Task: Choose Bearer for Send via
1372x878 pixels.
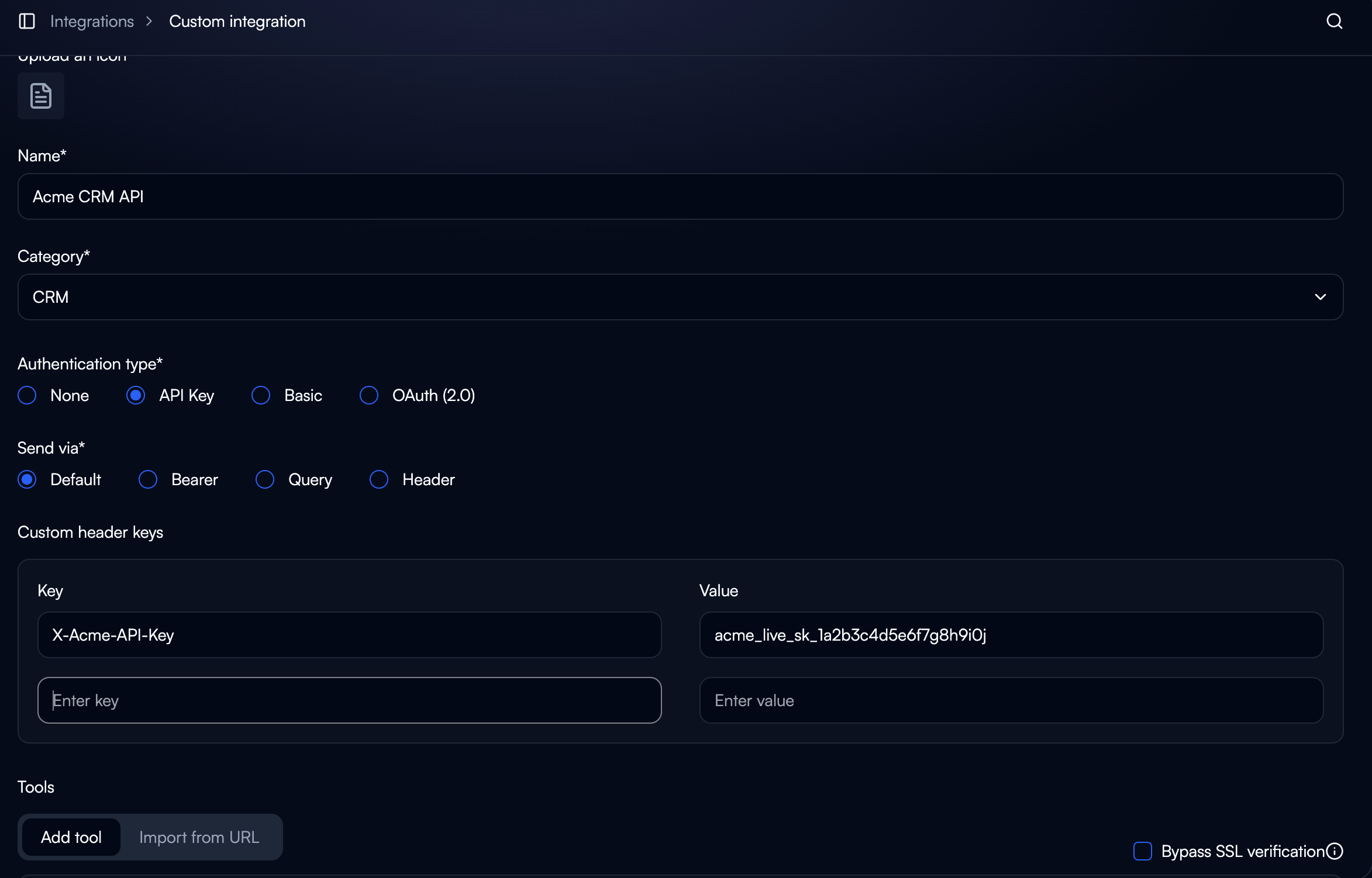Action: click(x=148, y=479)
